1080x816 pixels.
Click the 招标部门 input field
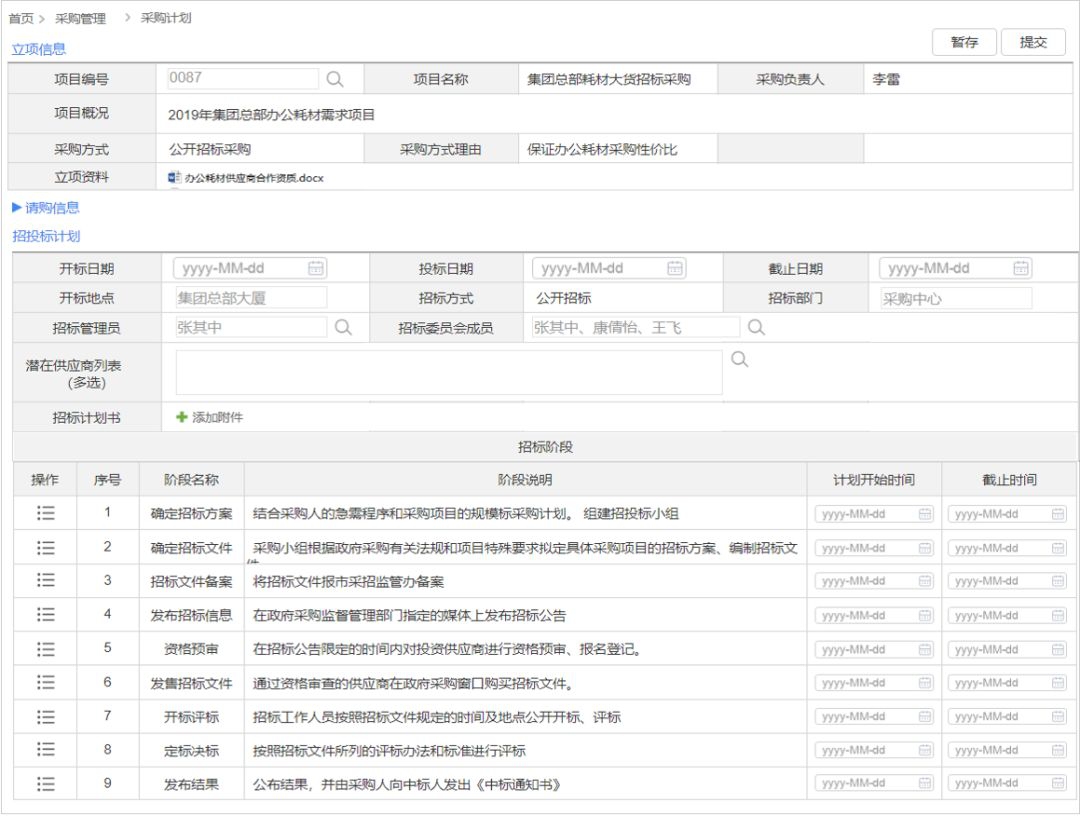956,299
